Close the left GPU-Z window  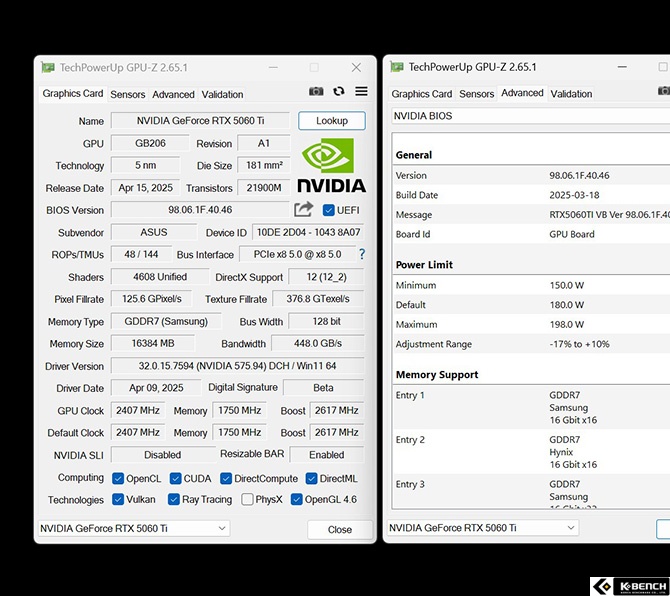(x=356, y=68)
